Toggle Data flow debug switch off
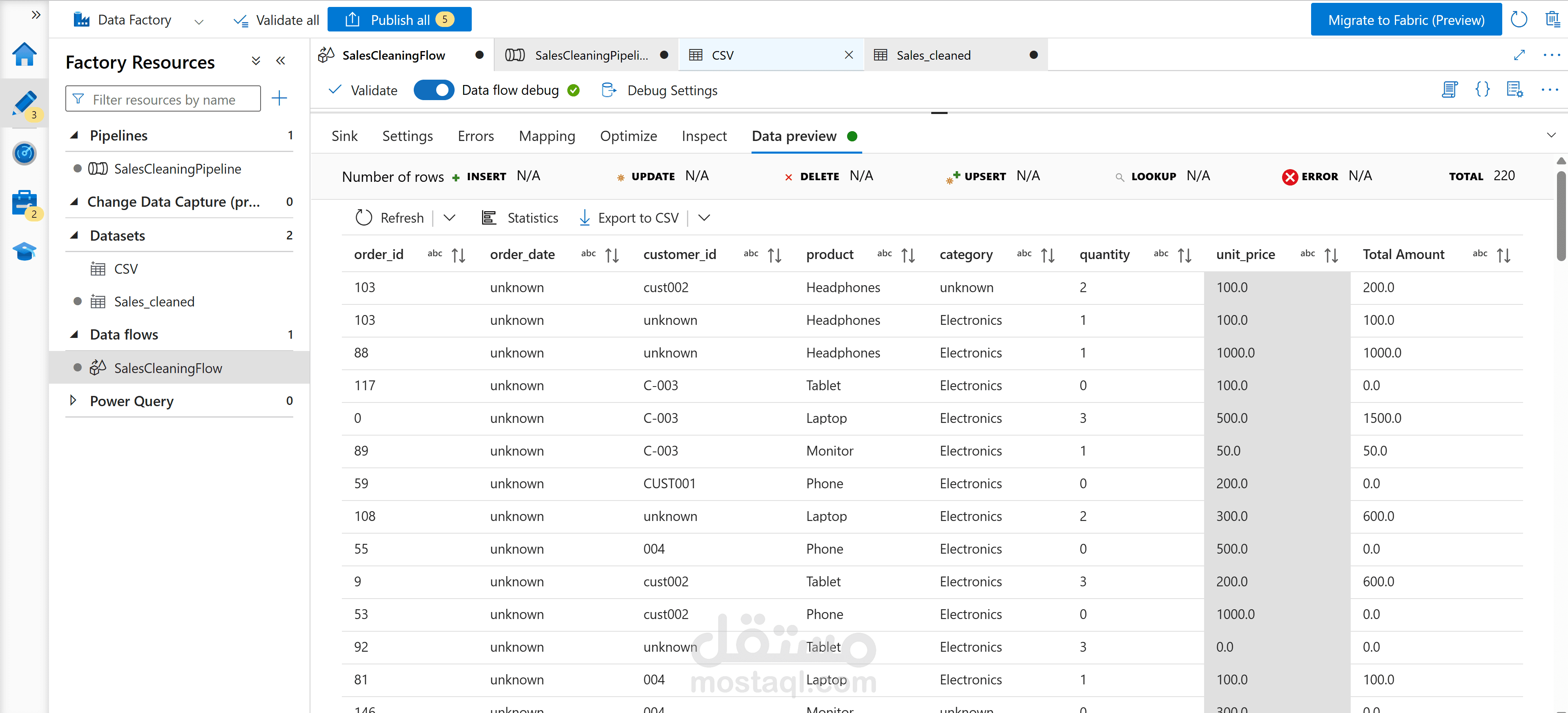Viewport: 1568px width, 713px height. click(433, 90)
